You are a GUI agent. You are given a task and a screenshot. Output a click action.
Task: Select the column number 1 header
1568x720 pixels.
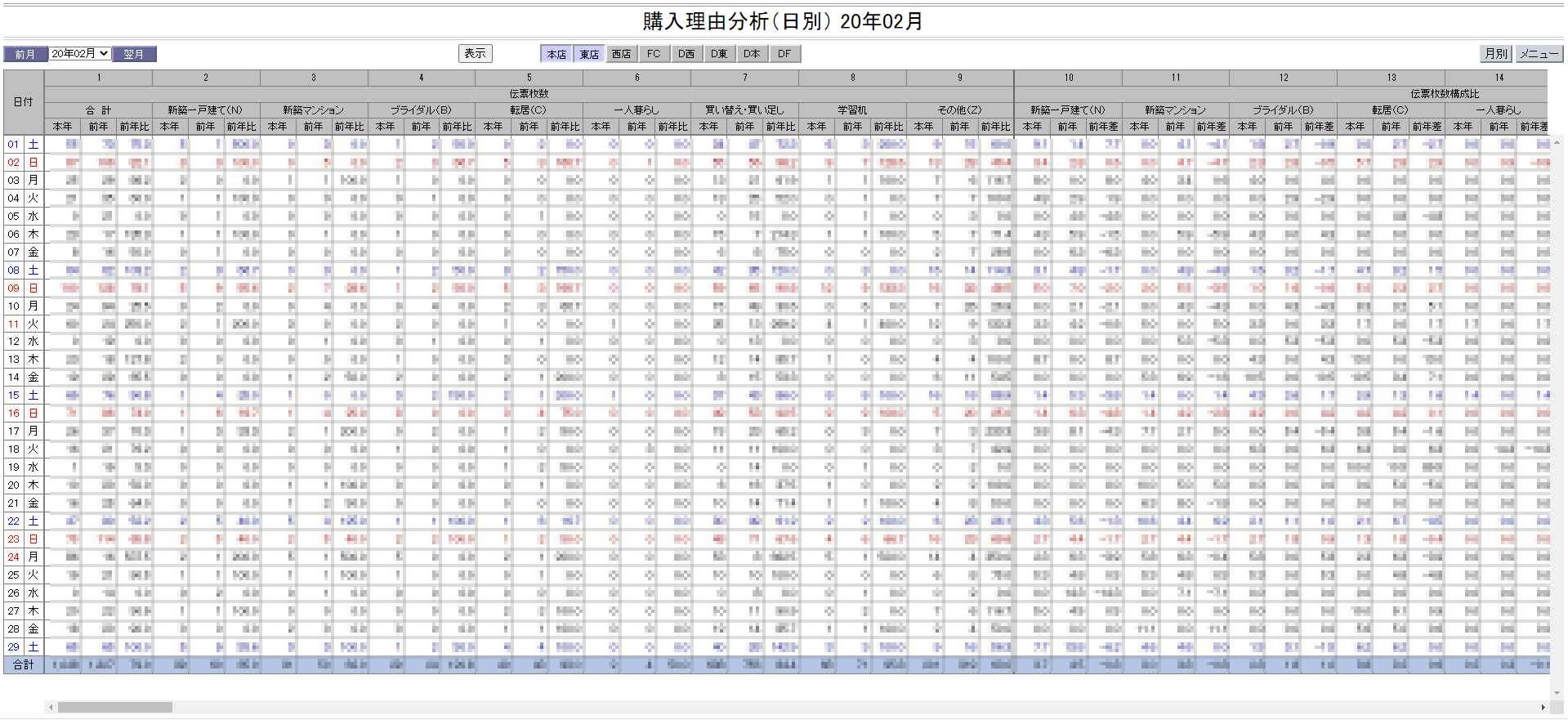click(x=98, y=78)
